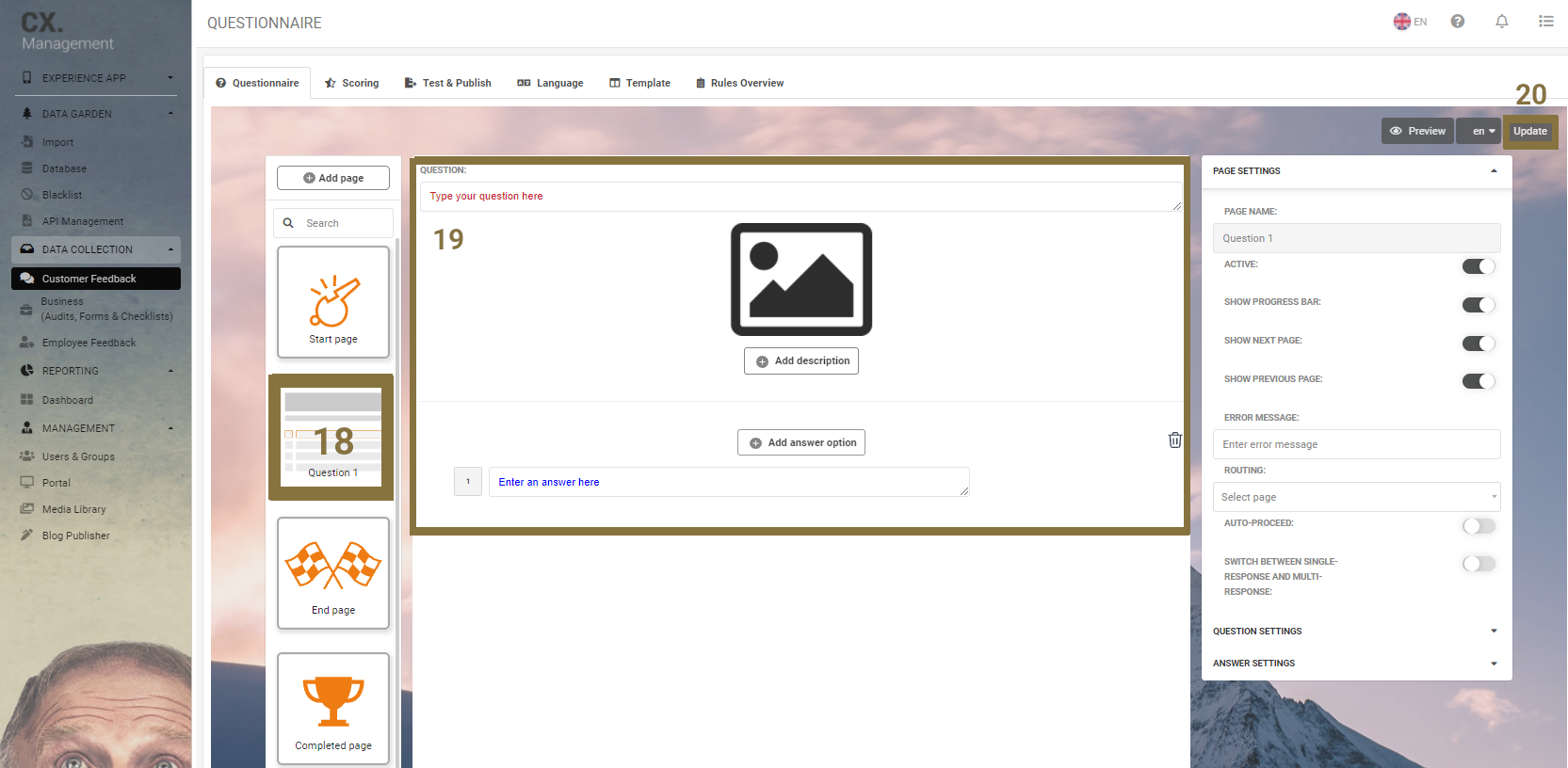Click the Business briefcase icon
Viewport: 1568px width, 768px height.
(26, 309)
